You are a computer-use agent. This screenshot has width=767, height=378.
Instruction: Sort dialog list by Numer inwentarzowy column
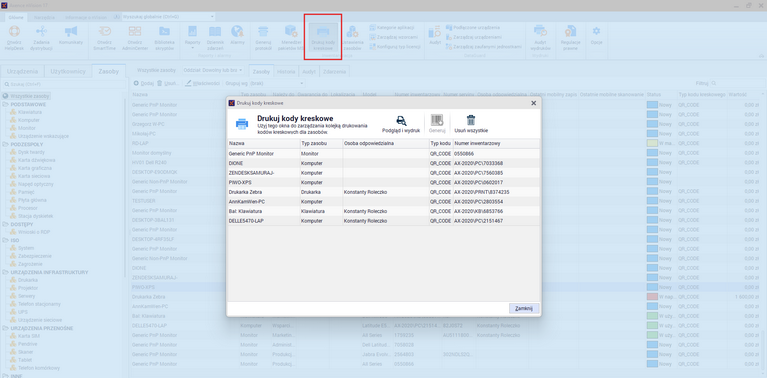tap(496, 144)
